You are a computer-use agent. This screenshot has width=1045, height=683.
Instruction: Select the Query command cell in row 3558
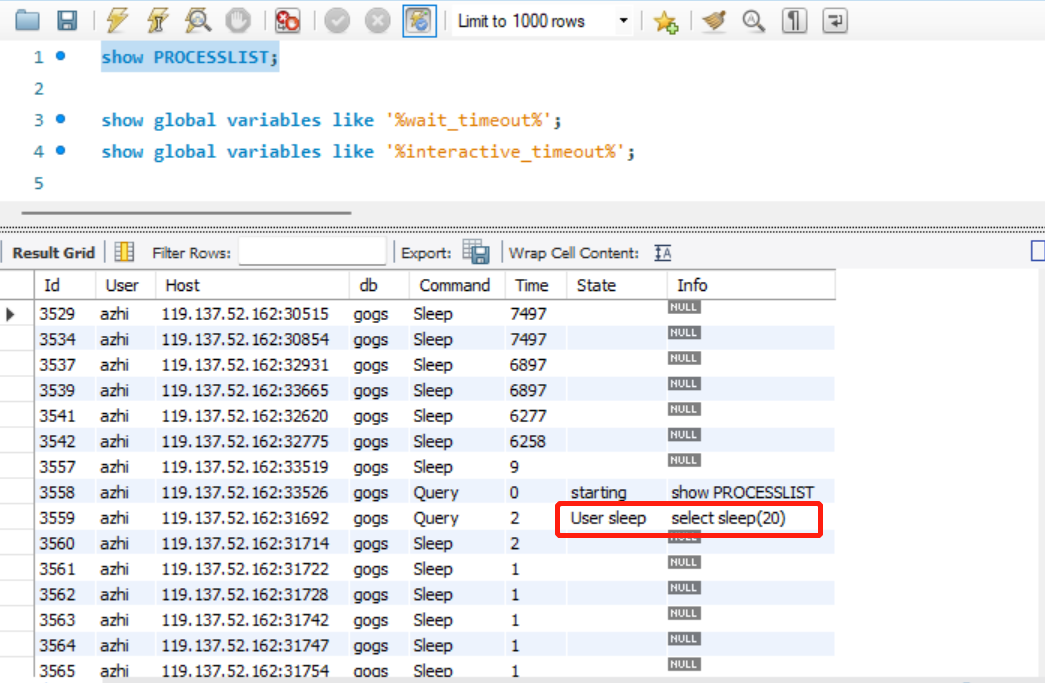pos(457,492)
